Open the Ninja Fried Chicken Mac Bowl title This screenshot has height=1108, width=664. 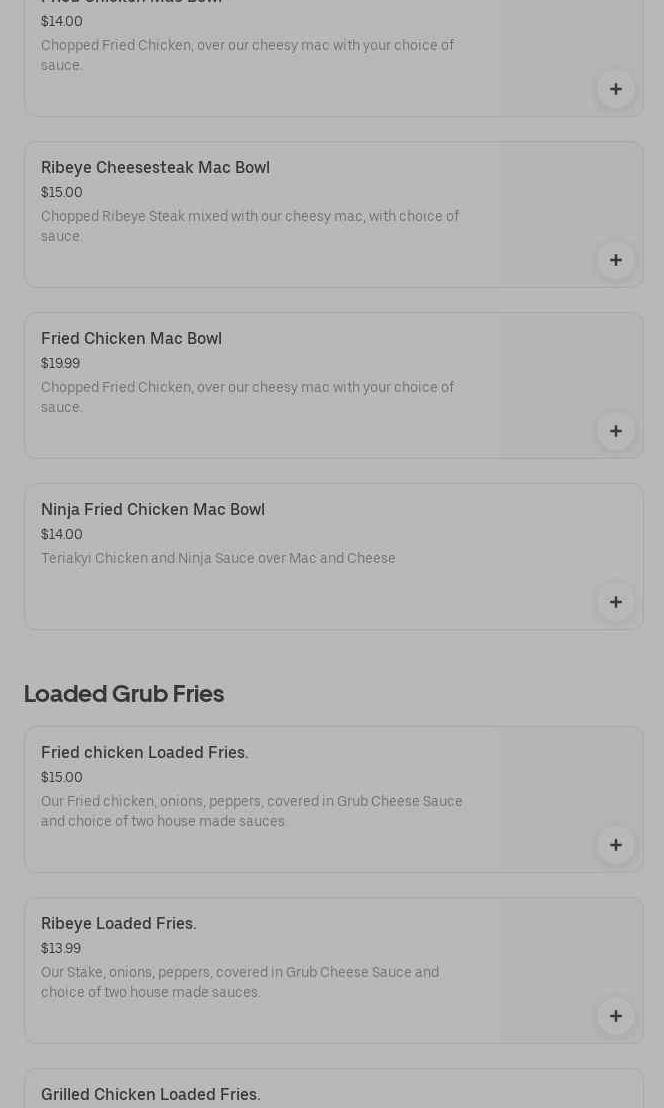point(153,510)
